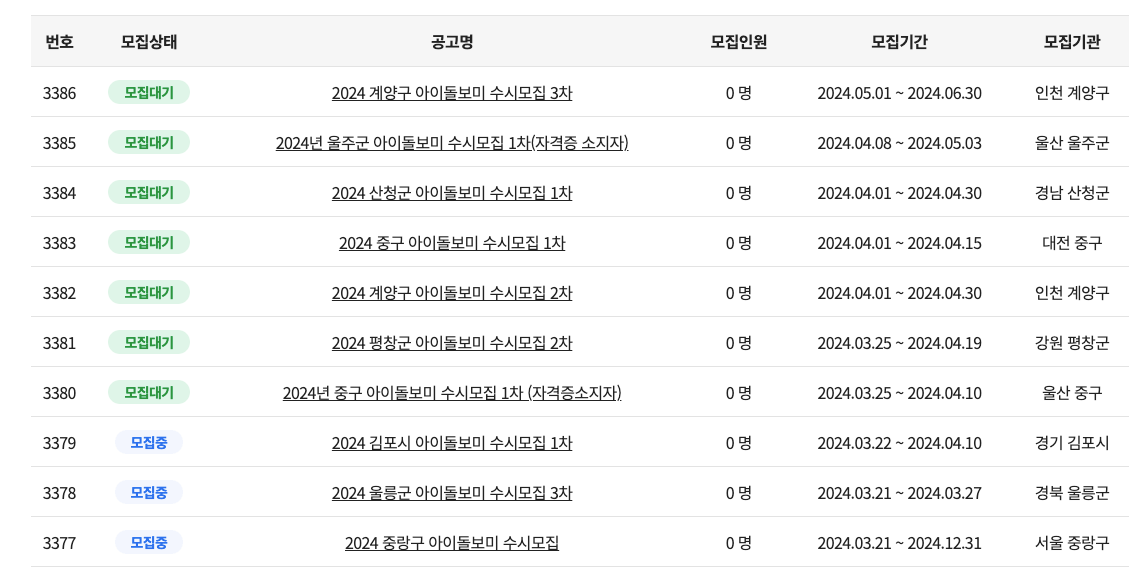Click the 모집상태 column header
The width and height of the screenshot is (1129, 588).
[x=148, y=42]
